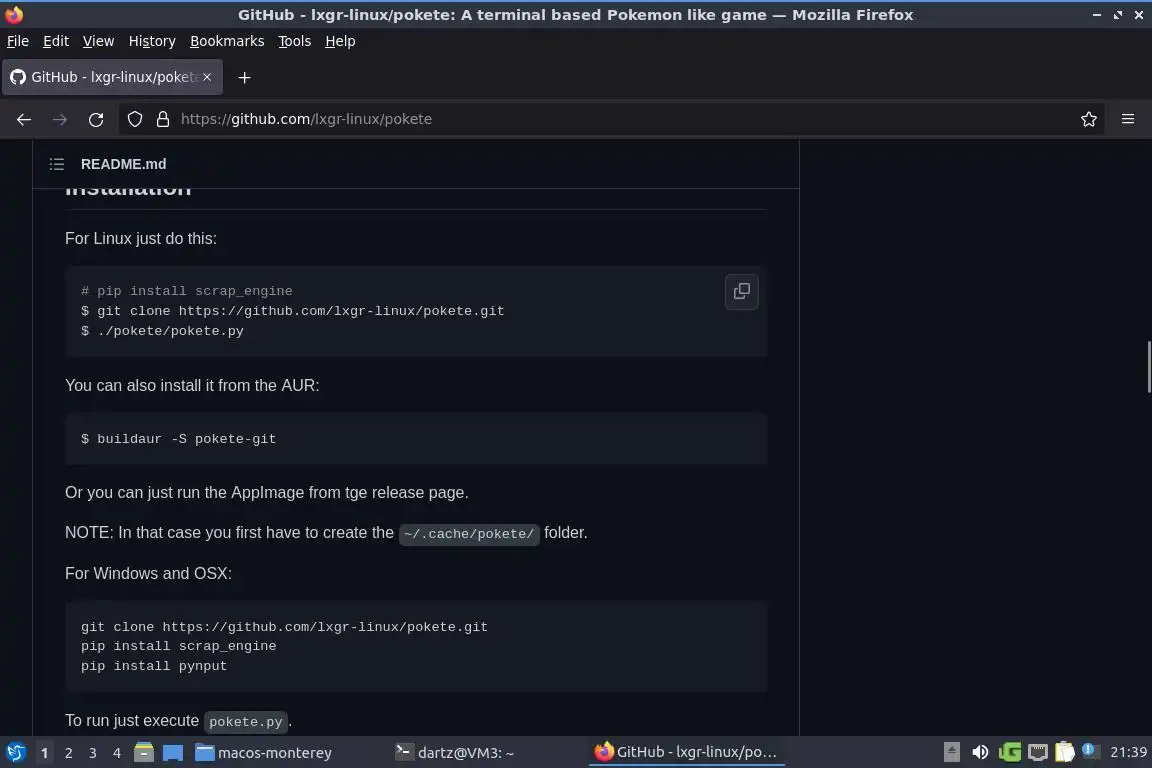Open the file manager drawer icon in taskbar

pos(144,753)
